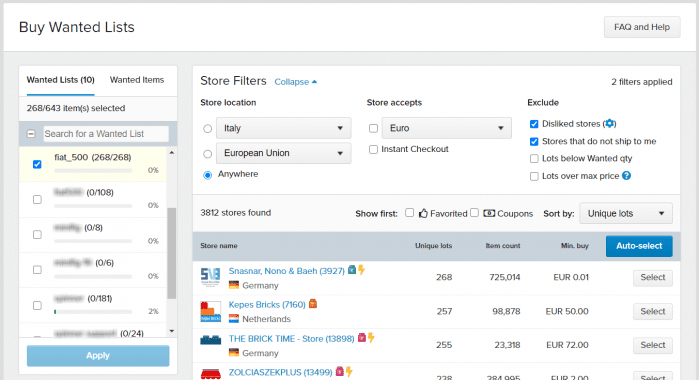Screen dimensions: 699x380
Task: Click the lightning bolt icon beside Snasnar store
Action: click(362, 270)
